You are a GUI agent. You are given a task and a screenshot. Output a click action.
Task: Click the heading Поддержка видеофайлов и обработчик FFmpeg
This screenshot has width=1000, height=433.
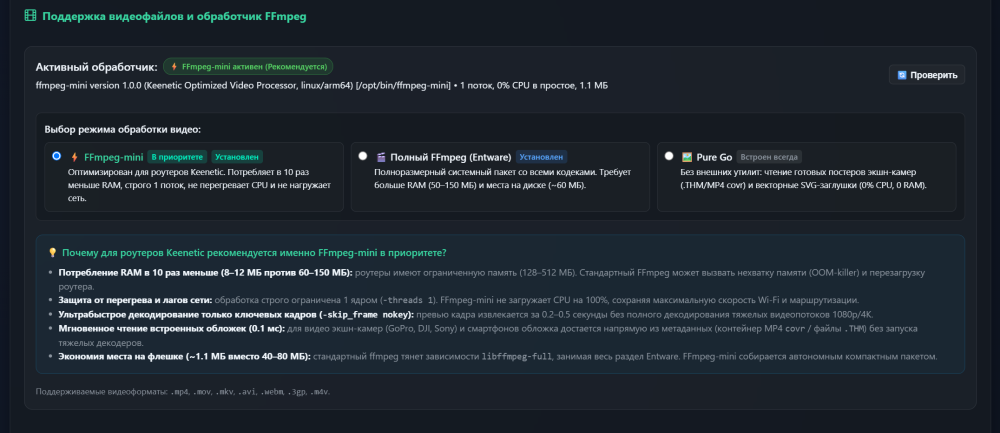coord(174,17)
